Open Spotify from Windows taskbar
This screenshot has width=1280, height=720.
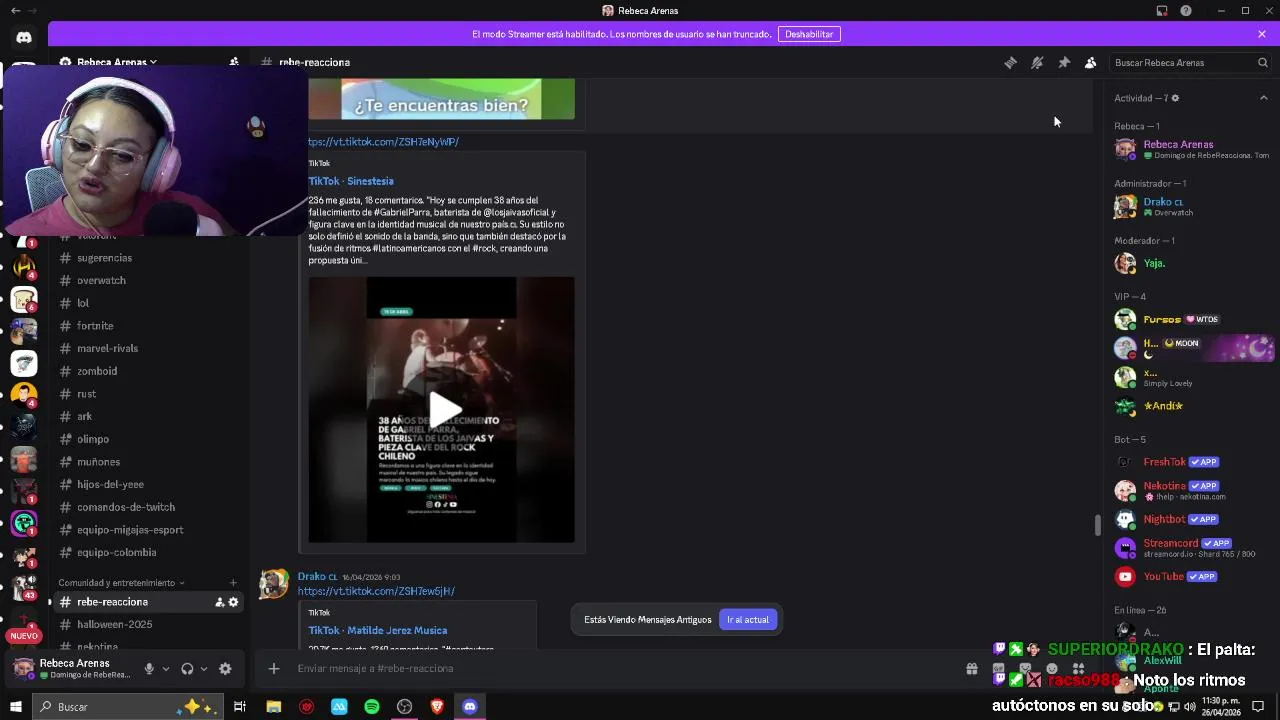[x=372, y=707]
